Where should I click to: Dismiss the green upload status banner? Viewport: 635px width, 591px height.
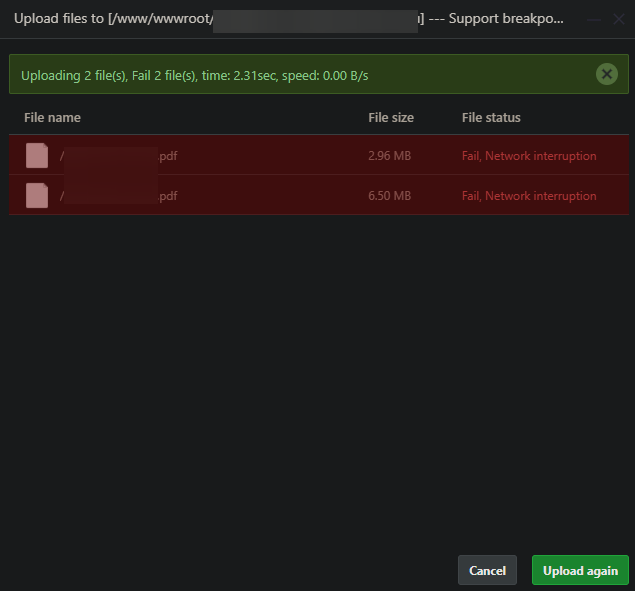tap(606, 74)
